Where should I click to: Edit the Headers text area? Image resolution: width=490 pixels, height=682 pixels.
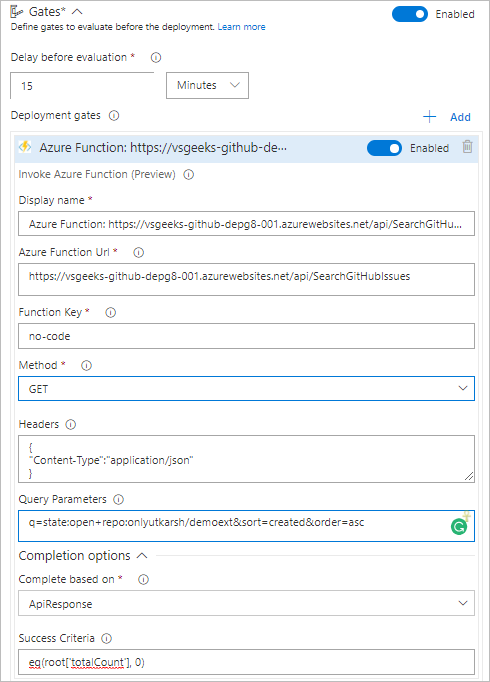[x=247, y=459]
